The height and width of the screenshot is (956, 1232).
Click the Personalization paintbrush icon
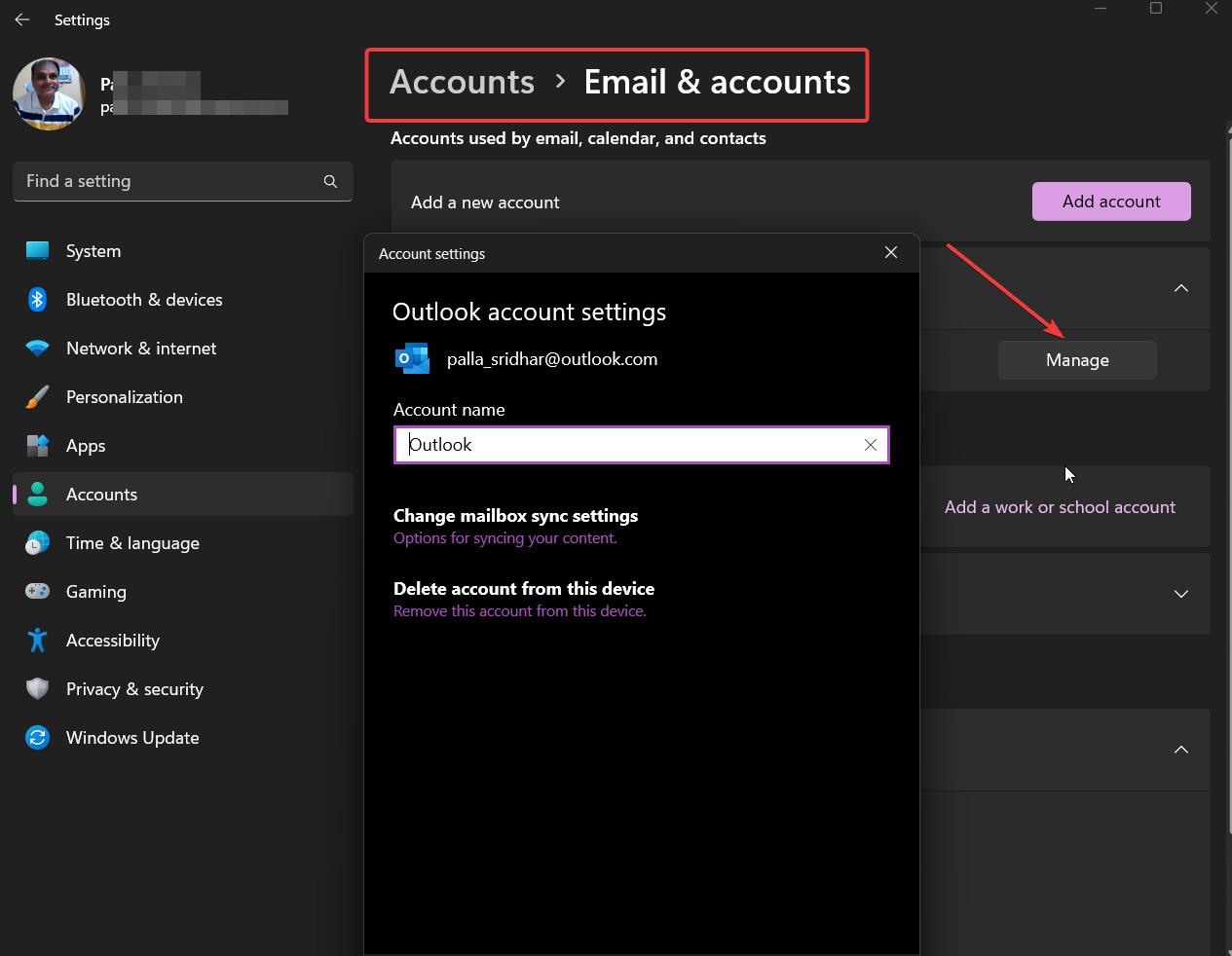pyautogui.click(x=37, y=397)
